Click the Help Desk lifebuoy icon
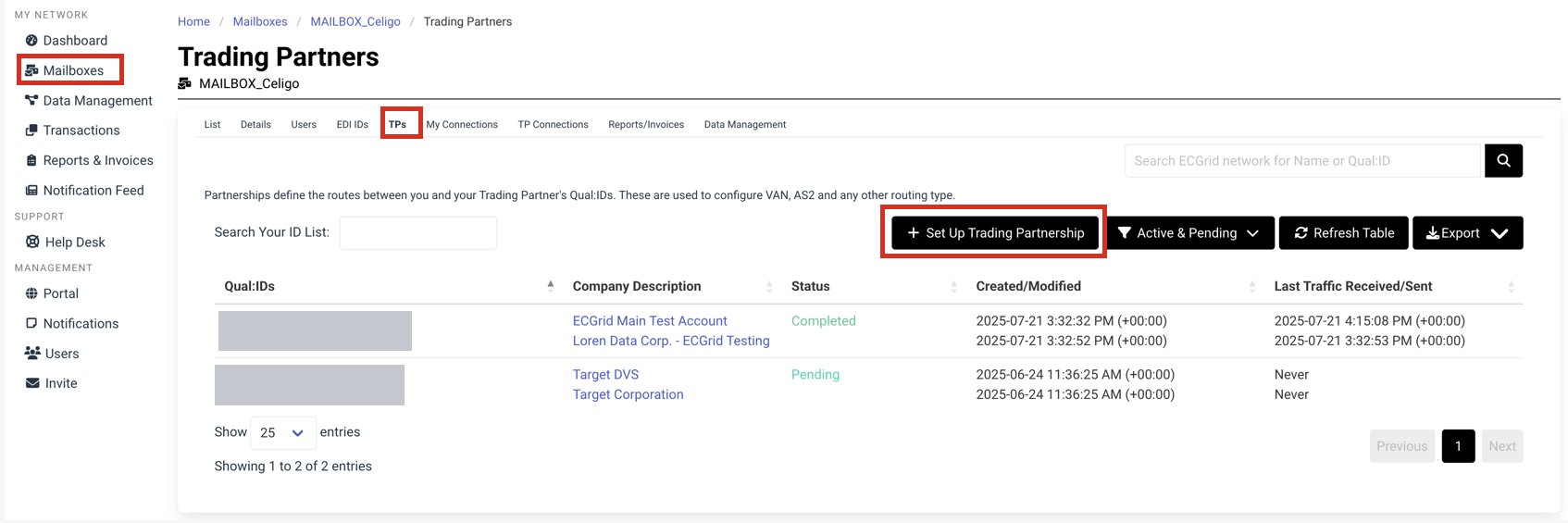This screenshot has width=1568, height=523. coord(32,242)
